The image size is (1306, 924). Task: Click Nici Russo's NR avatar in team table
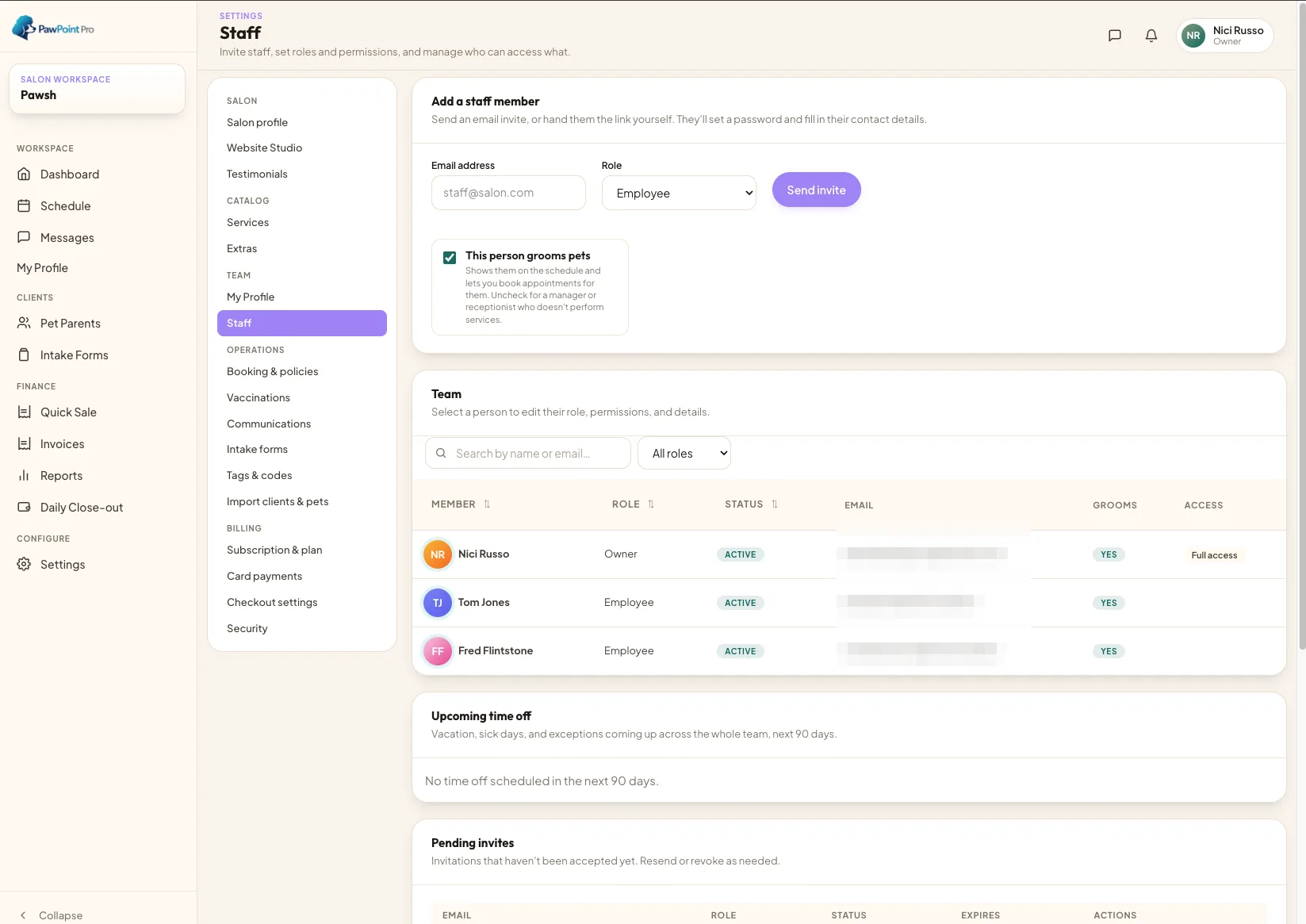point(438,554)
